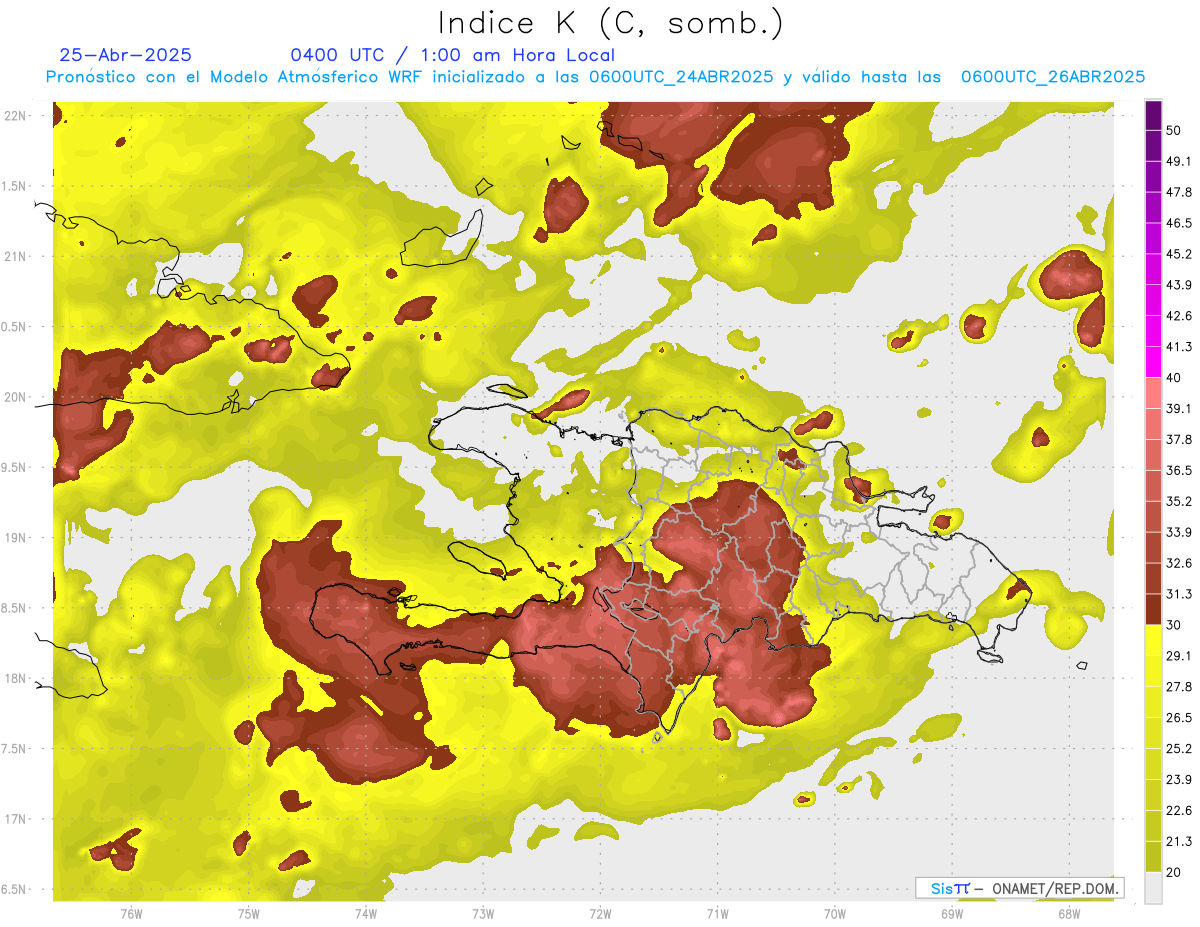Click the longitude label '73W'
Screen dimensions: 1200x927
(483, 914)
